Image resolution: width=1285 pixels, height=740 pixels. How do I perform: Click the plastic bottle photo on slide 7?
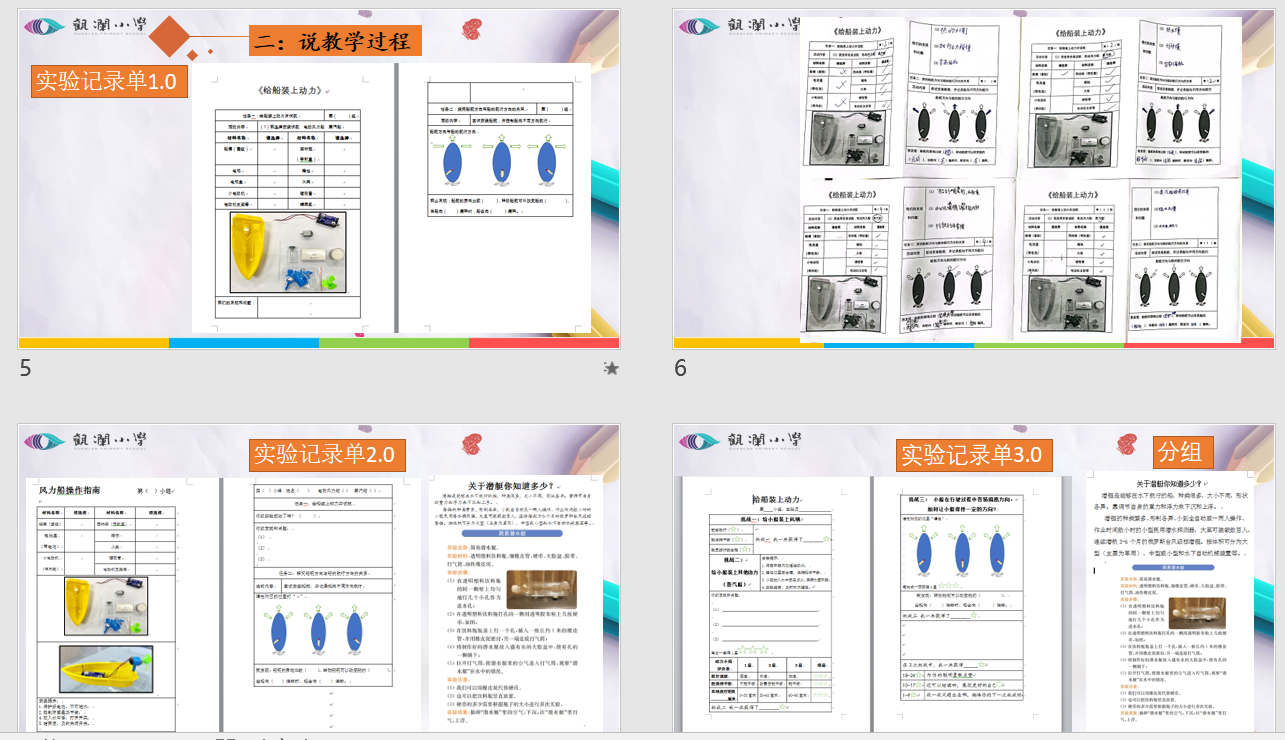click(541, 590)
